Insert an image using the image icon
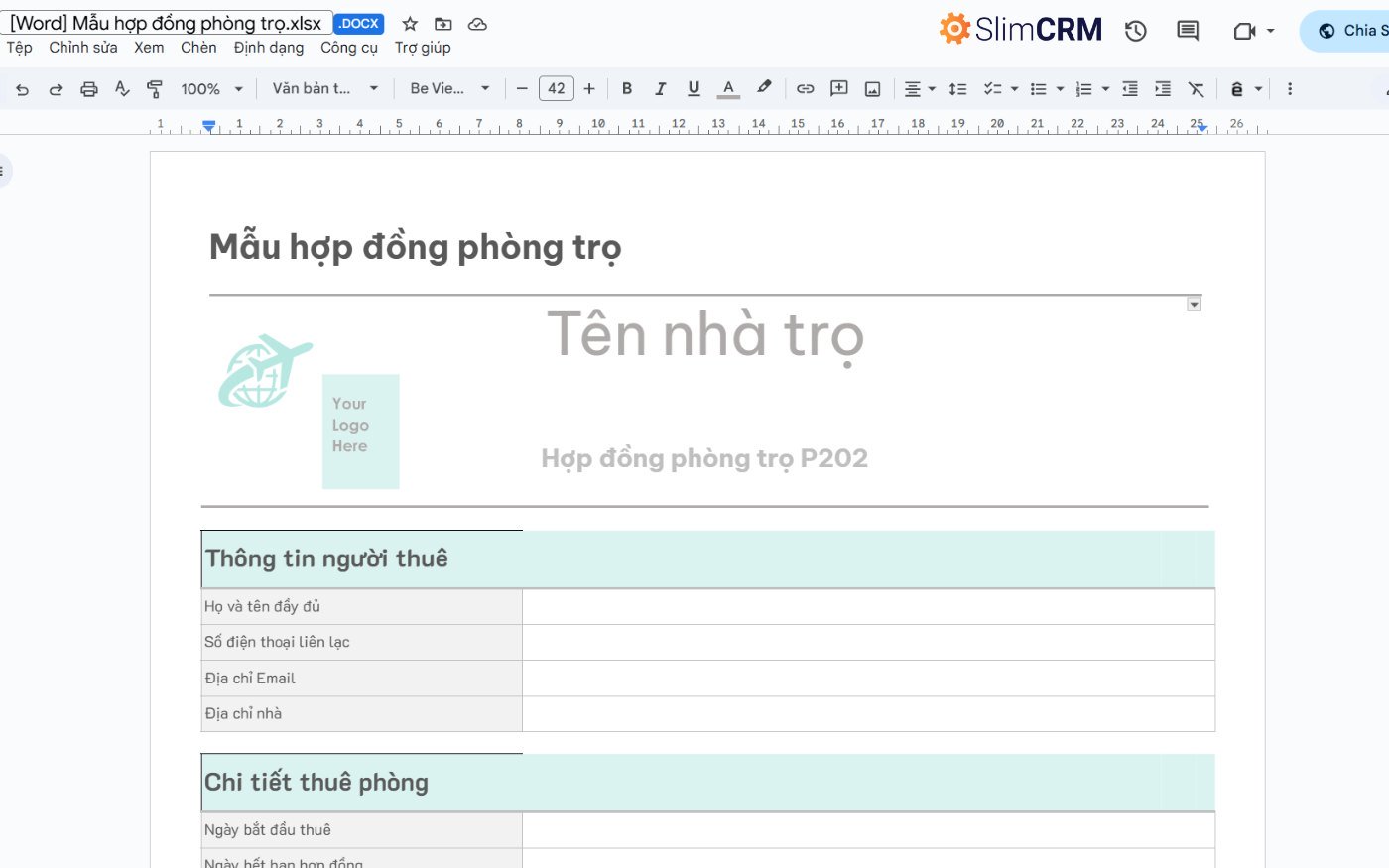The height and width of the screenshot is (868, 1389). pyautogui.click(x=872, y=88)
